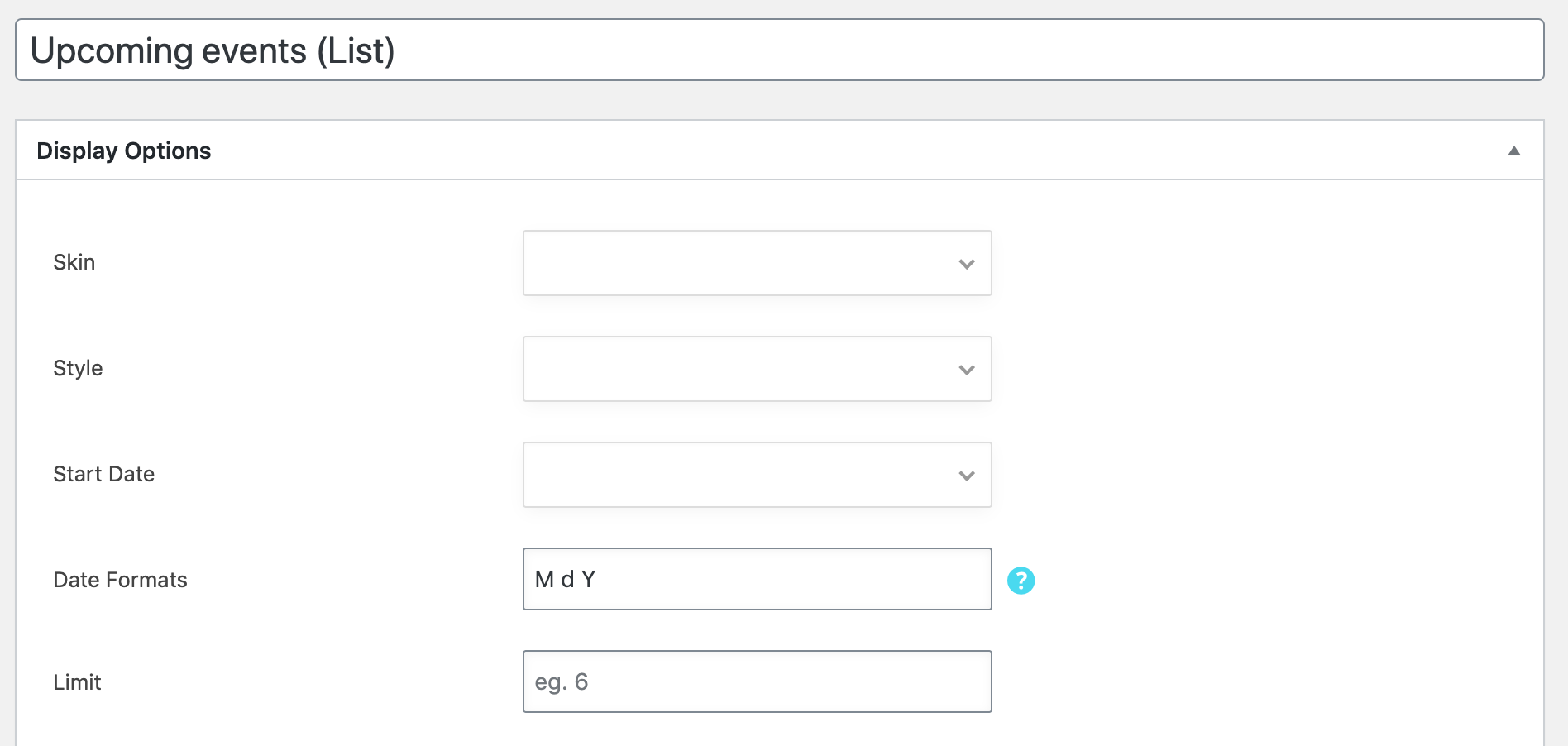The height and width of the screenshot is (746, 1568).
Task: Click the Start Date dropdown chevron arrow
Action: pyautogui.click(x=967, y=476)
